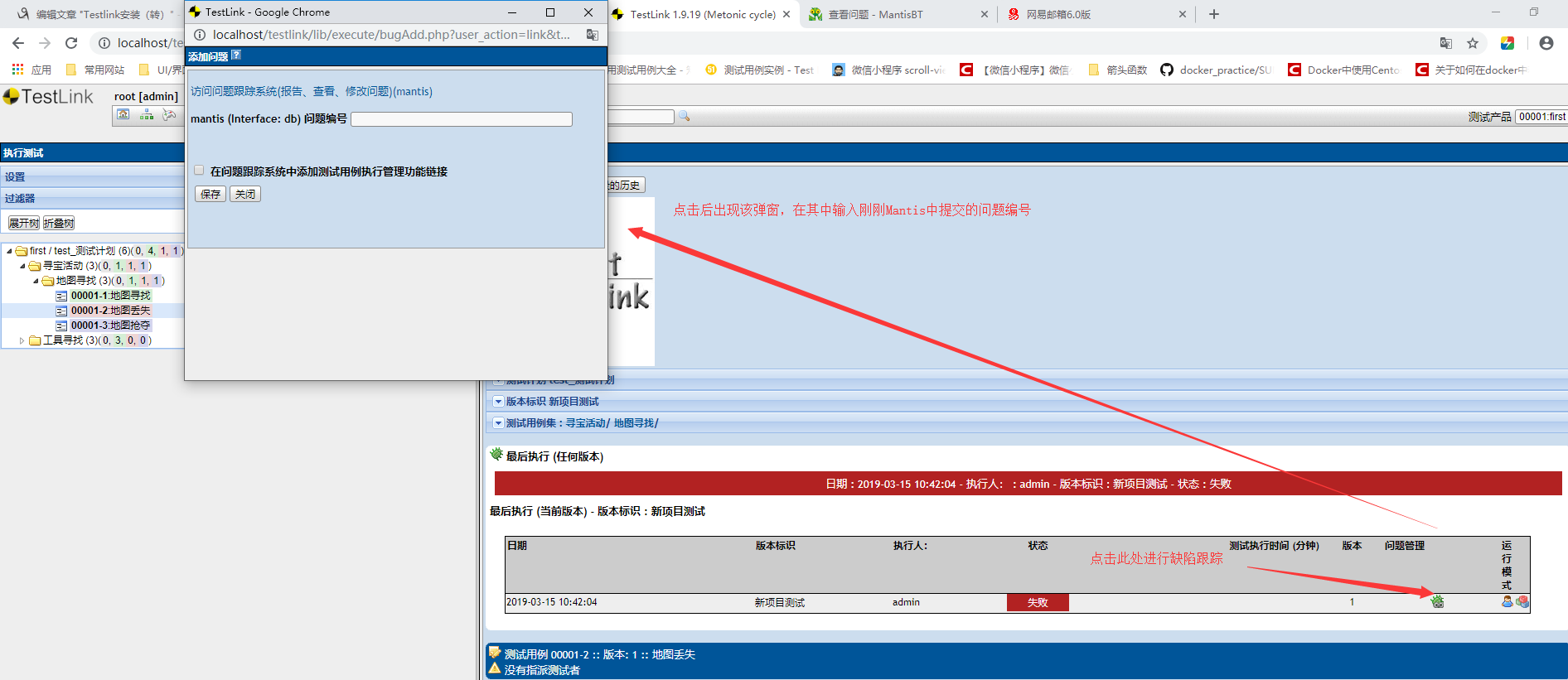Screen dimensions: 1568x680
Task: Toggle the 测试用例集 寻宝活动 section
Action: tap(498, 422)
